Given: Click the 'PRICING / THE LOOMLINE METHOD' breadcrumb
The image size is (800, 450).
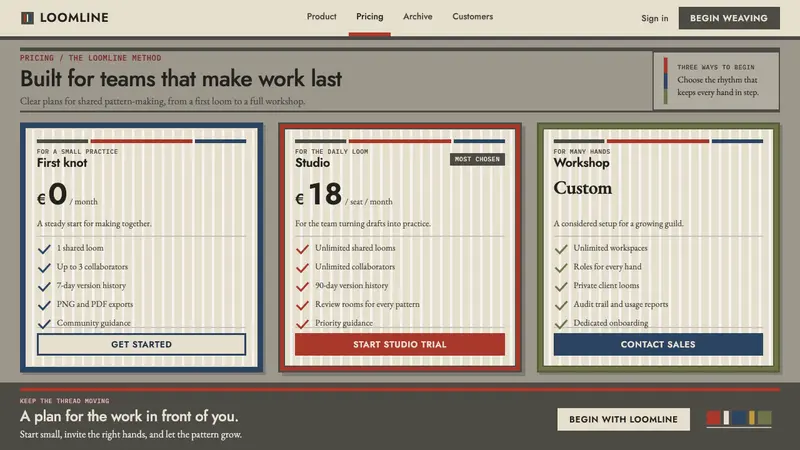Looking at the screenshot, I should (x=90, y=58).
